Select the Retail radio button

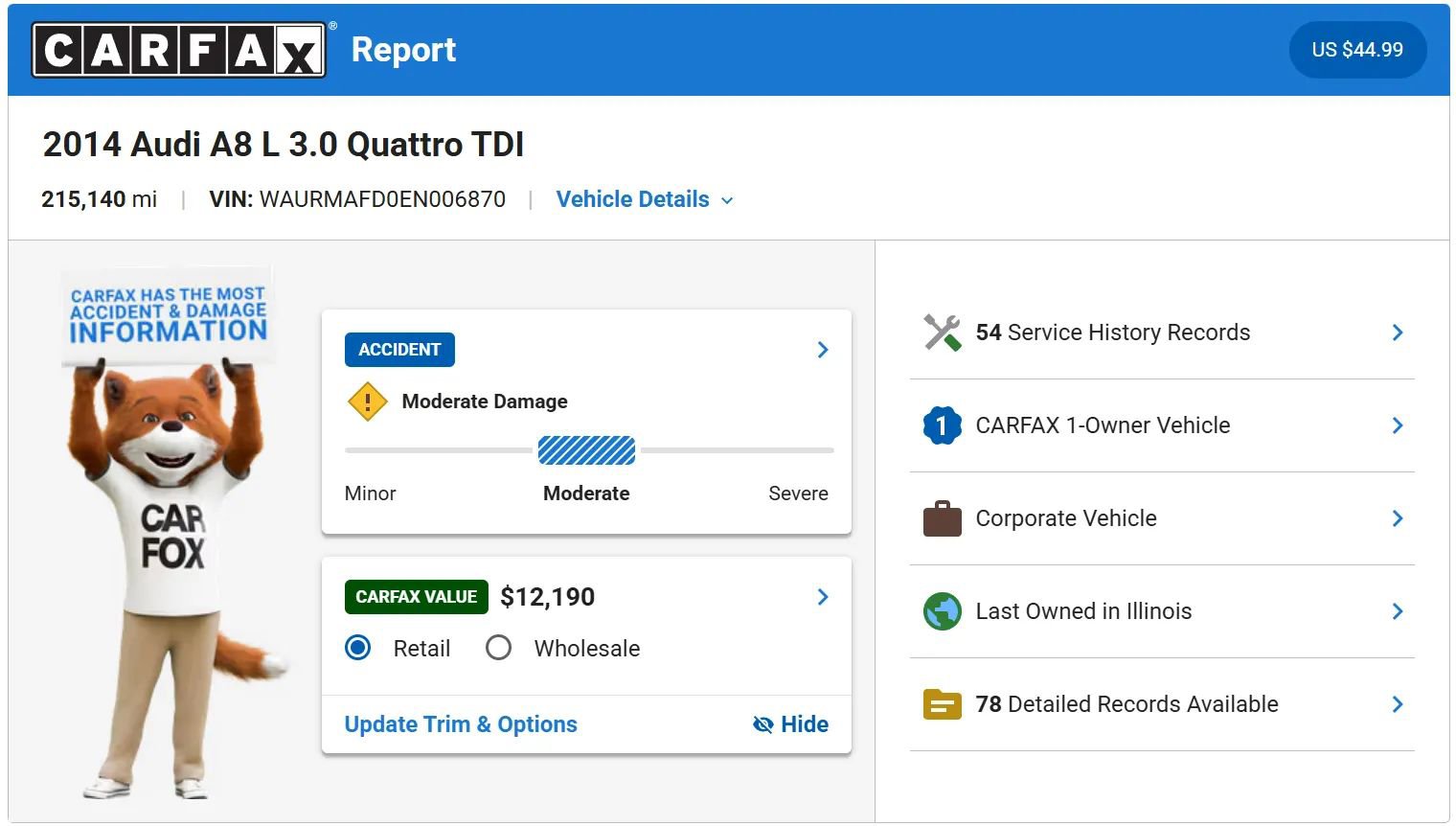tap(356, 648)
